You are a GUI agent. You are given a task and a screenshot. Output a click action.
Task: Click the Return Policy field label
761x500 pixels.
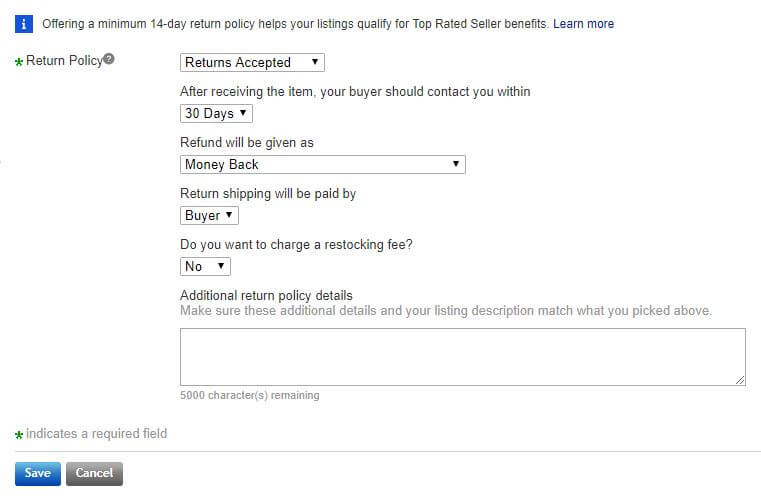click(x=64, y=61)
